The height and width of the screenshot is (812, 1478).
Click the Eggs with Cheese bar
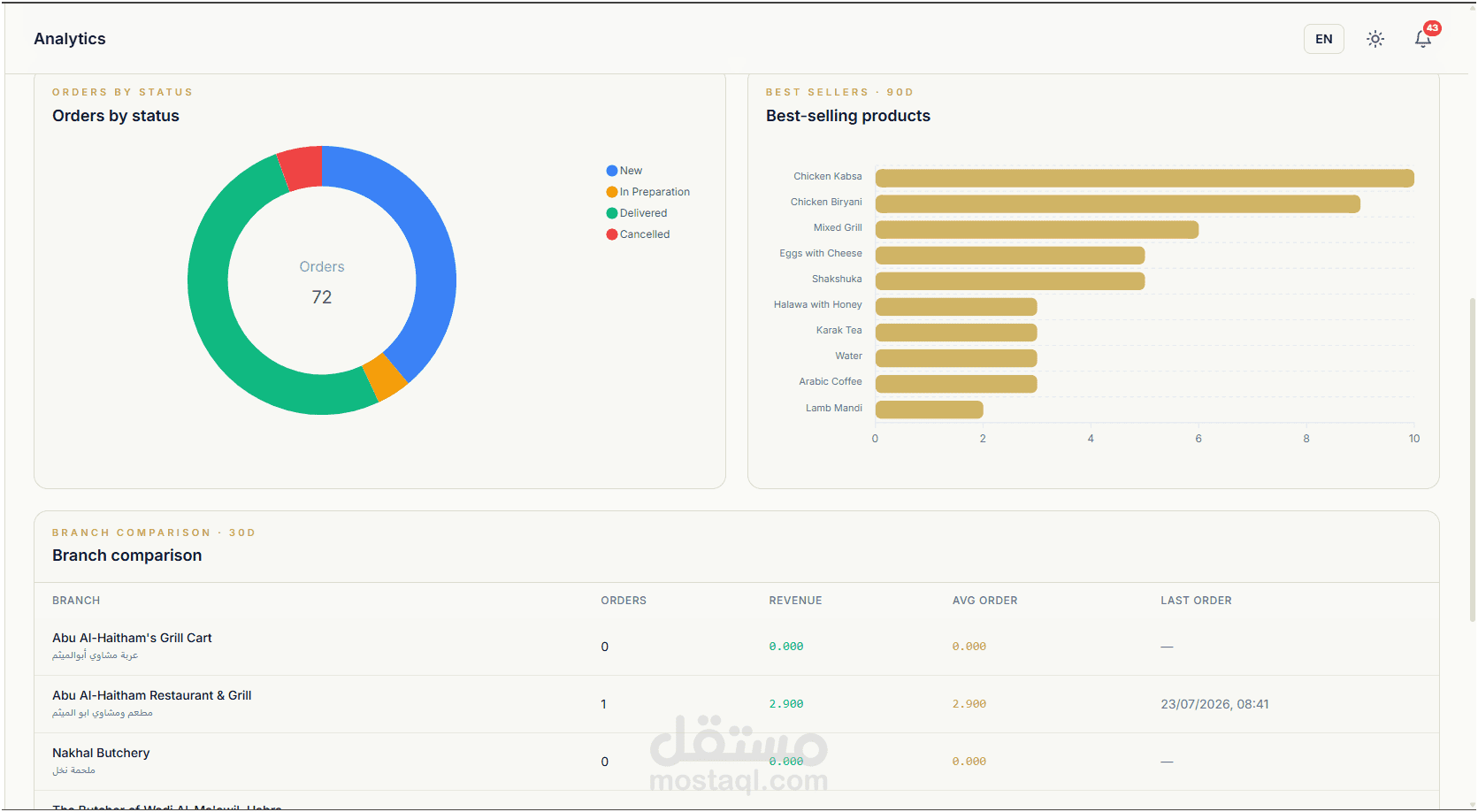[1010, 255]
